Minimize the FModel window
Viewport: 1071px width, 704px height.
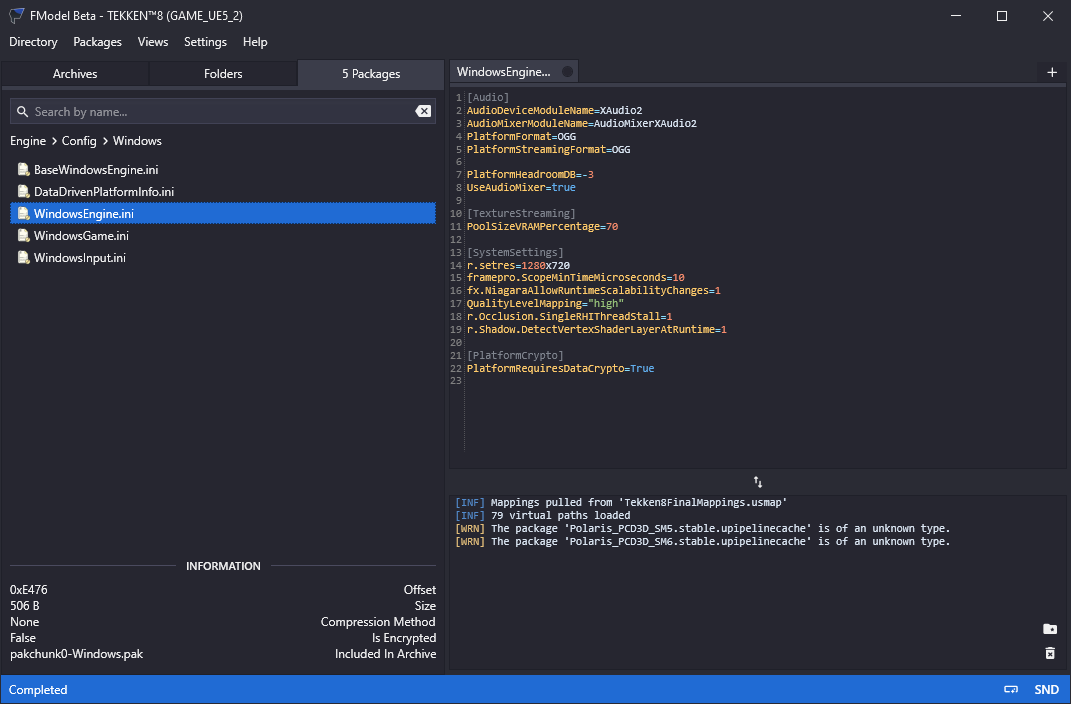[x=956, y=15]
